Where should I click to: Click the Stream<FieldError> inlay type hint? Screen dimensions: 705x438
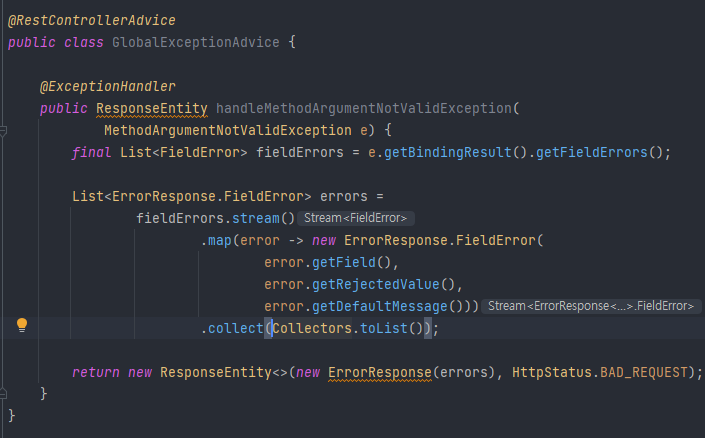coord(355,219)
